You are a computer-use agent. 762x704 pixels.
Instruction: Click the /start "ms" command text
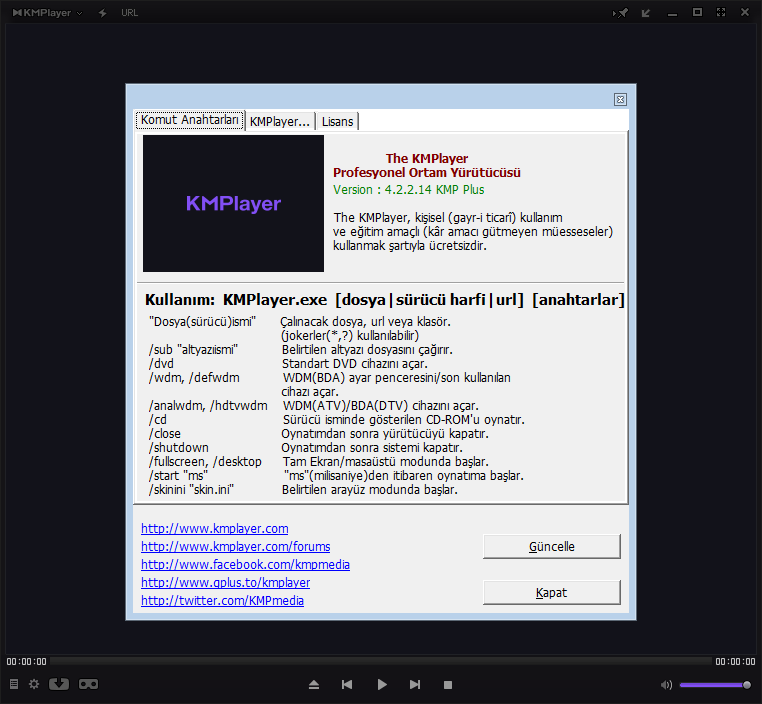pos(178,475)
